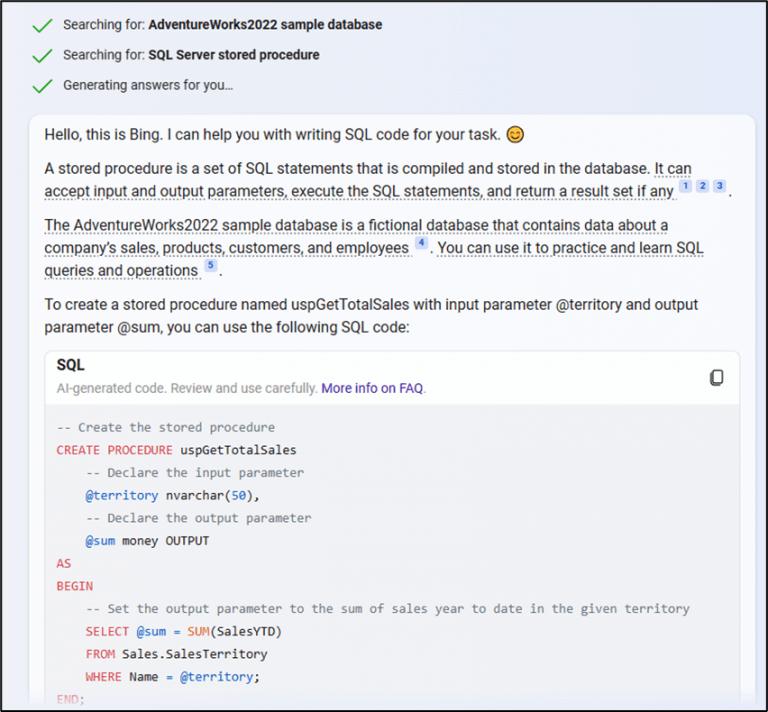Open citation reference number 5
Viewport: 768px width, 712px height.
210,266
